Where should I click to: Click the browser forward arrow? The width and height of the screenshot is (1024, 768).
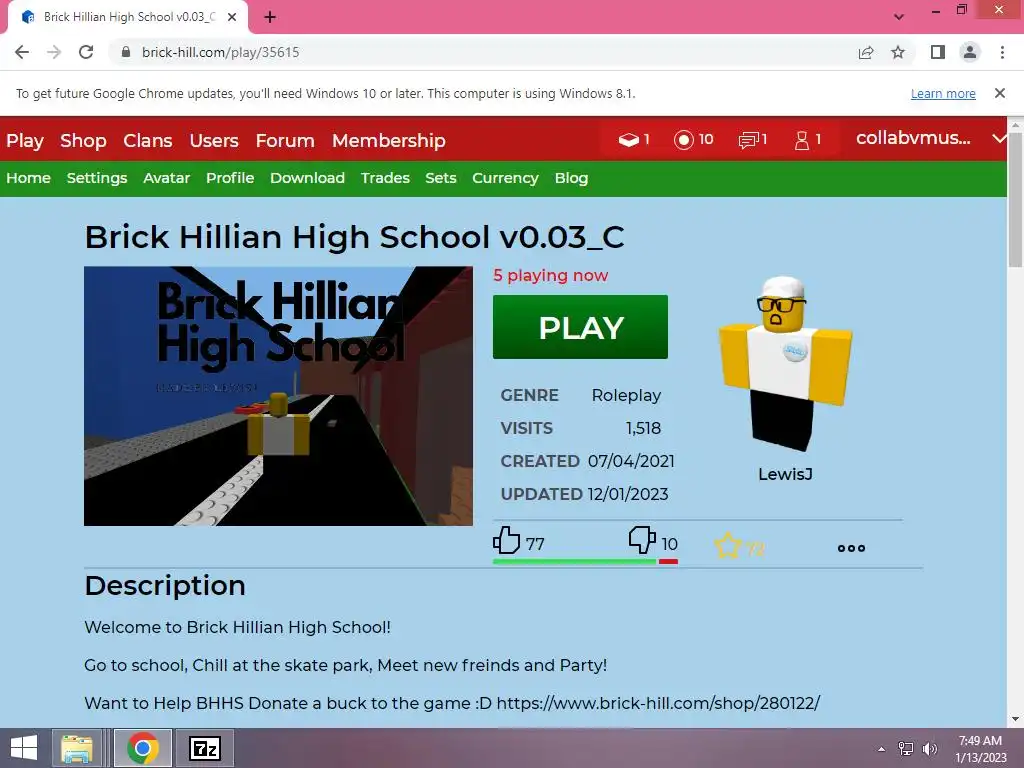[54, 52]
